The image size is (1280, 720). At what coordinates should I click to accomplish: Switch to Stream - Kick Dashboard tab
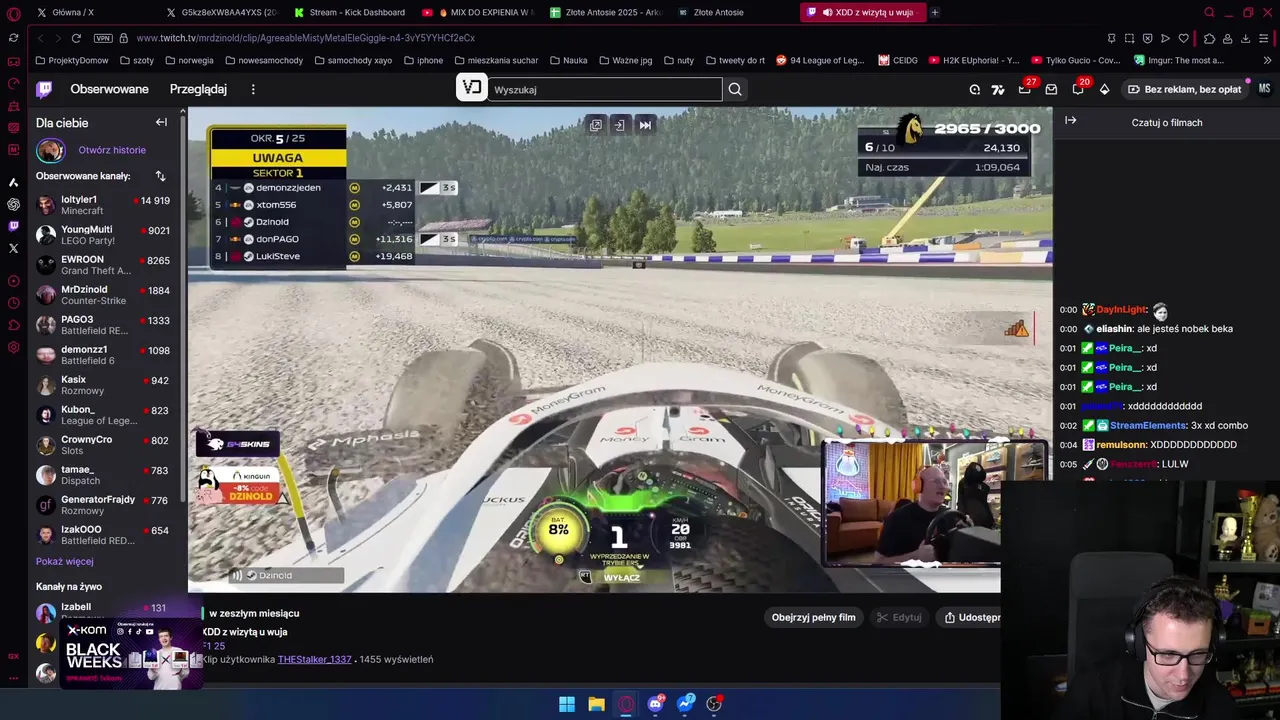click(x=350, y=12)
